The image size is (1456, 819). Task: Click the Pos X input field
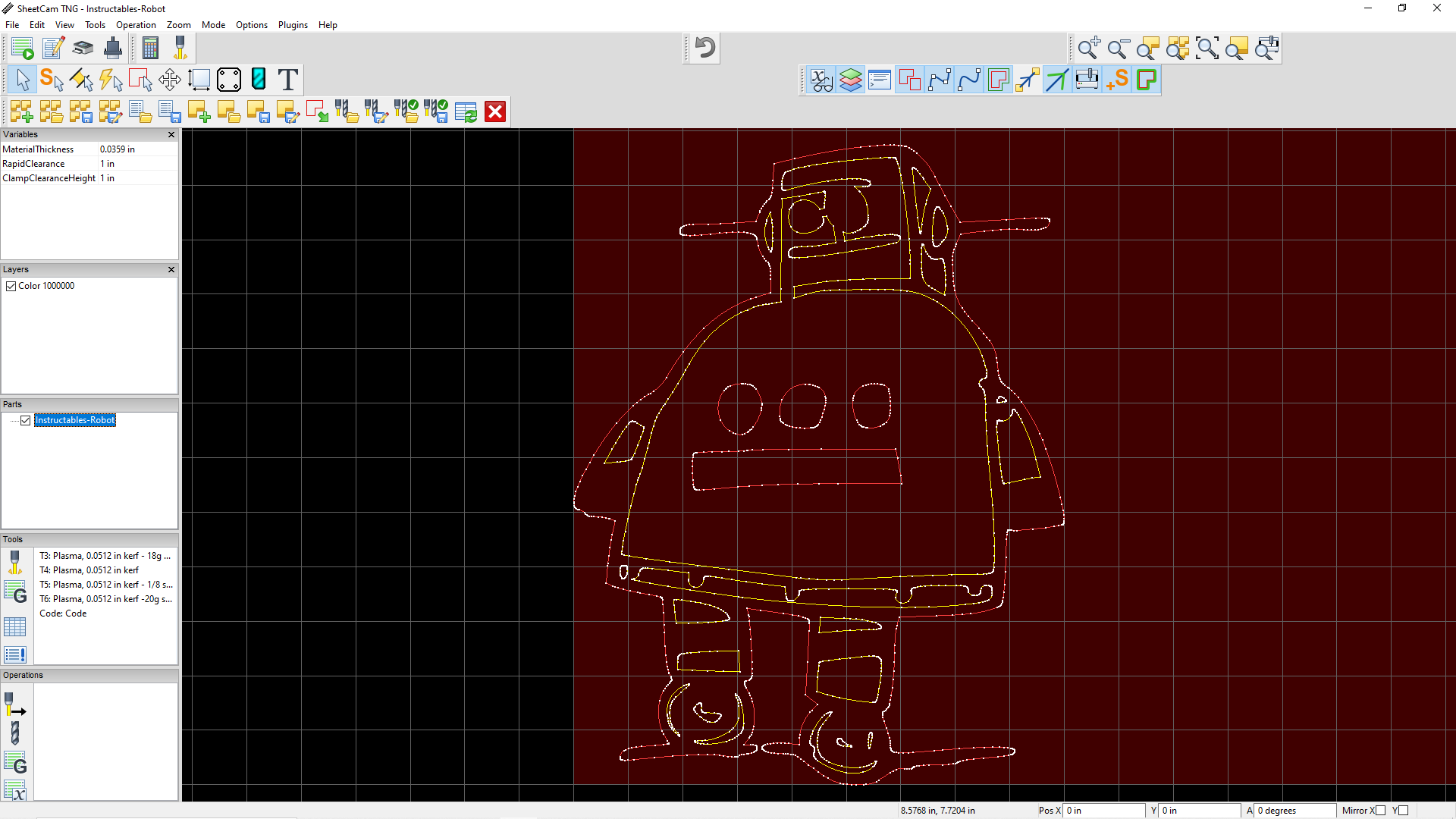click(x=1103, y=810)
